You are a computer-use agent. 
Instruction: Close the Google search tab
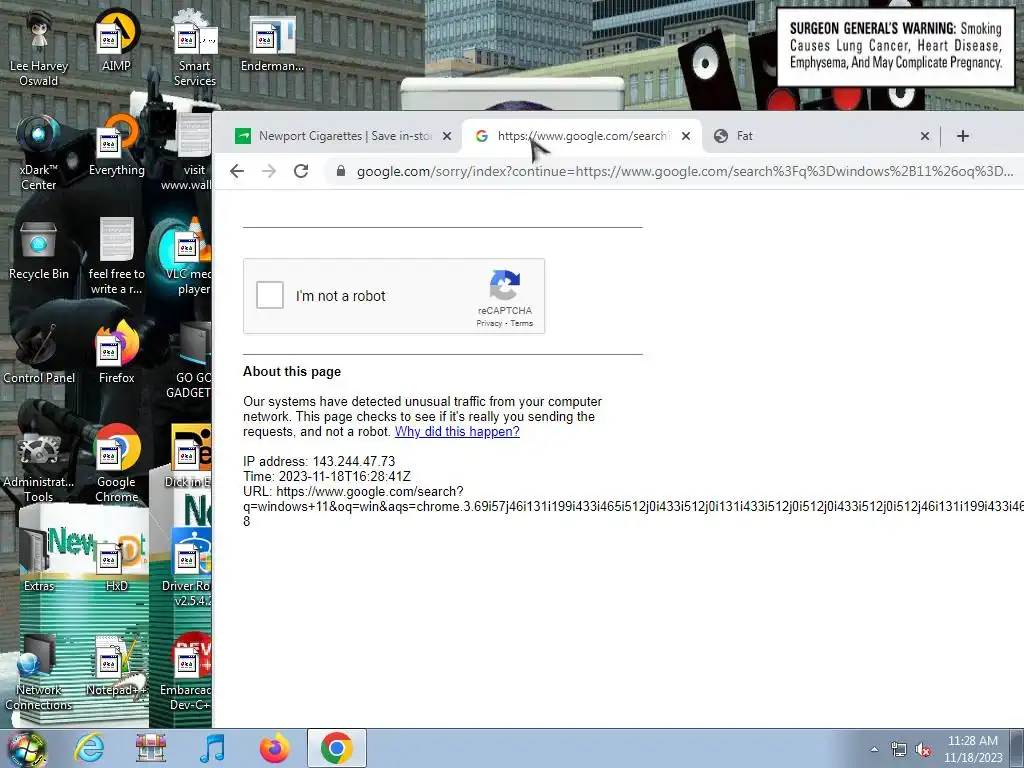click(x=686, y=136)
